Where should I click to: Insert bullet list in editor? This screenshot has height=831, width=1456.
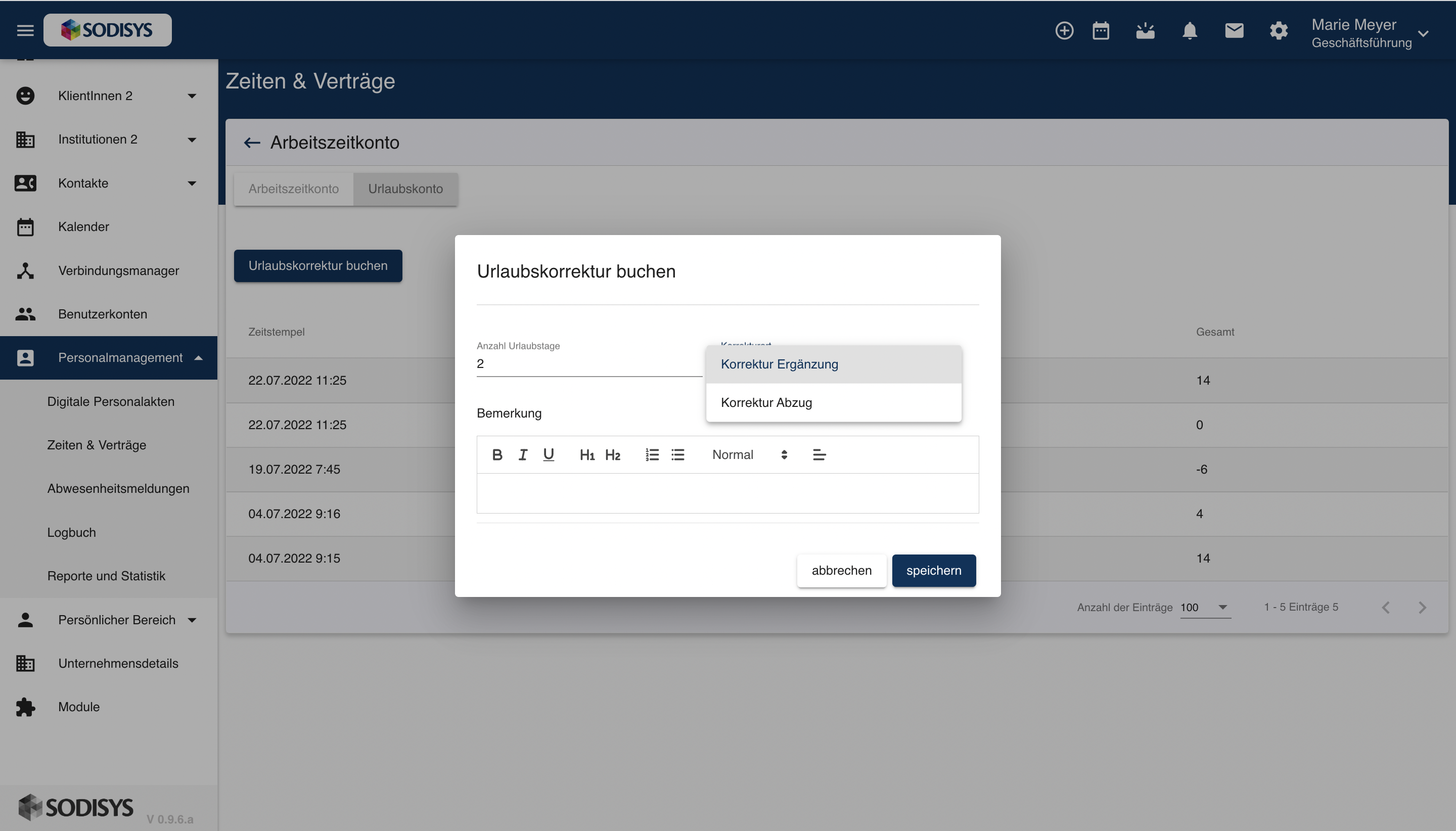pyautogui.click(x=677, y=455)
